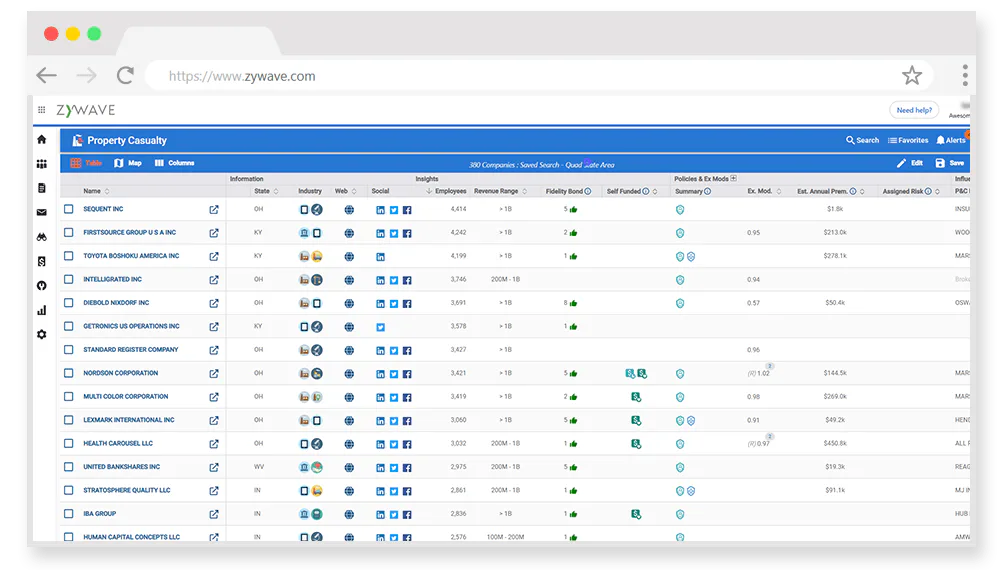Select the STRATOSPHERE QUALITY LLC checkbox

(x=69, y=490)
